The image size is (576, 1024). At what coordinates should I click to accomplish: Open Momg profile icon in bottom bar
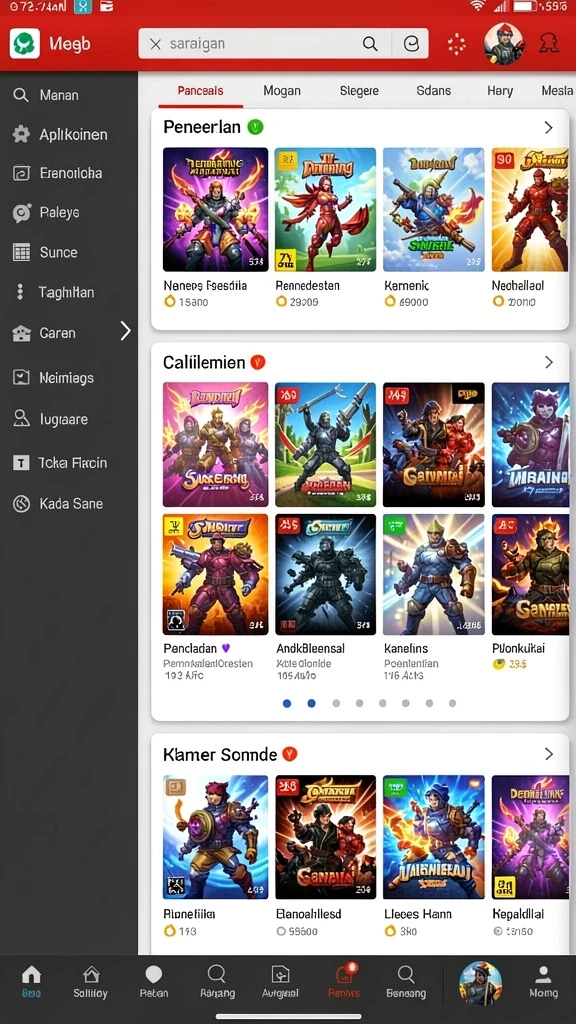pos(543,976)
